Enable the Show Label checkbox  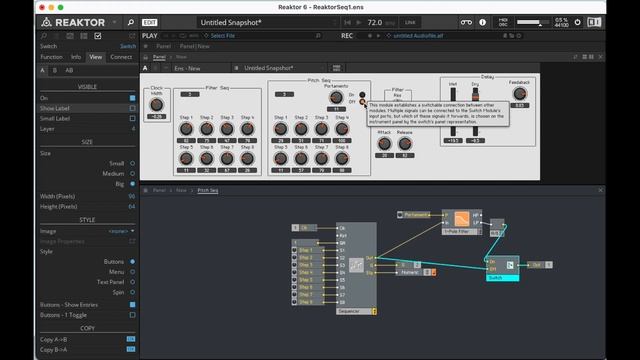coord(133,108)
